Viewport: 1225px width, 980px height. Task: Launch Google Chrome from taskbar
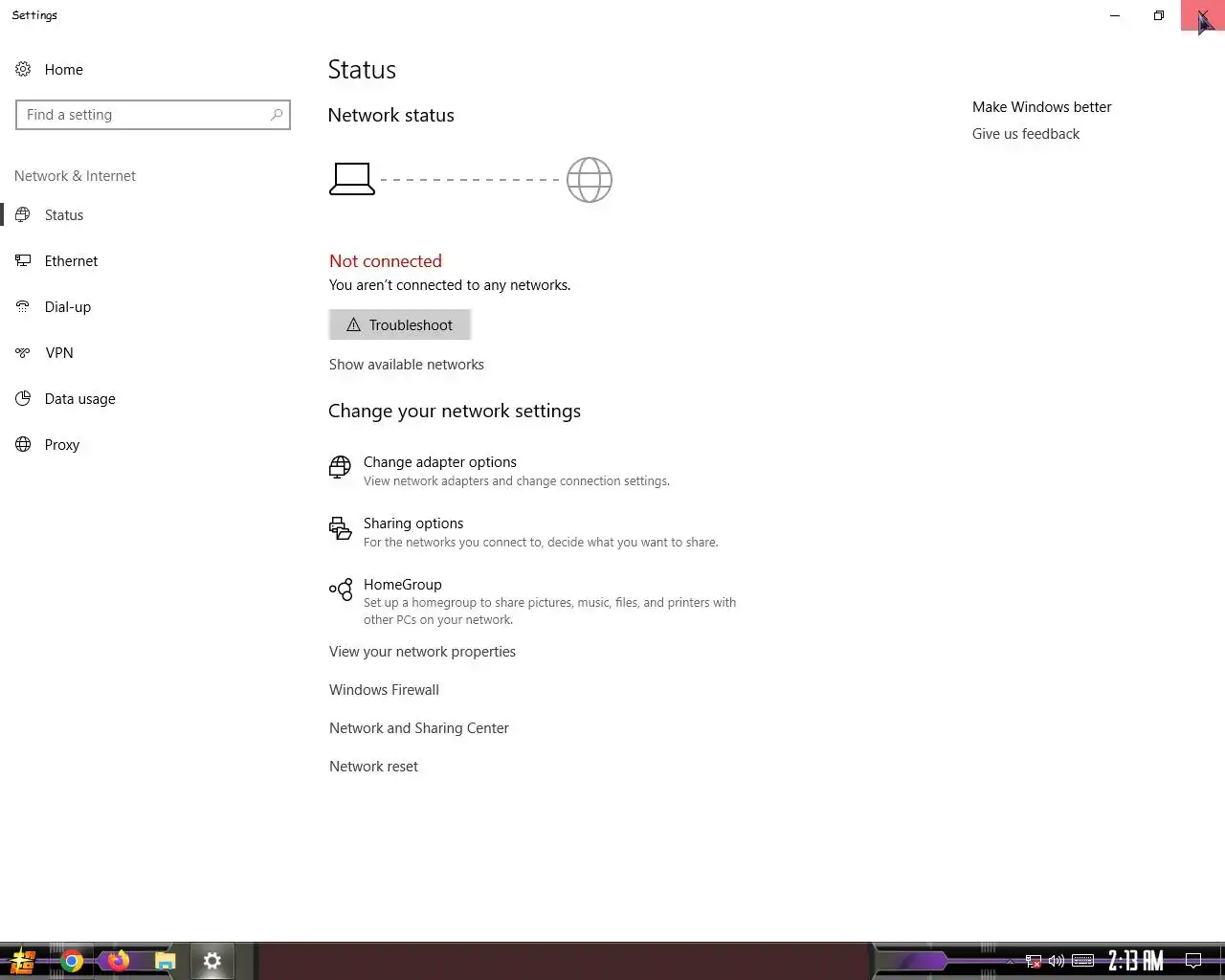(x=72, y=961)
